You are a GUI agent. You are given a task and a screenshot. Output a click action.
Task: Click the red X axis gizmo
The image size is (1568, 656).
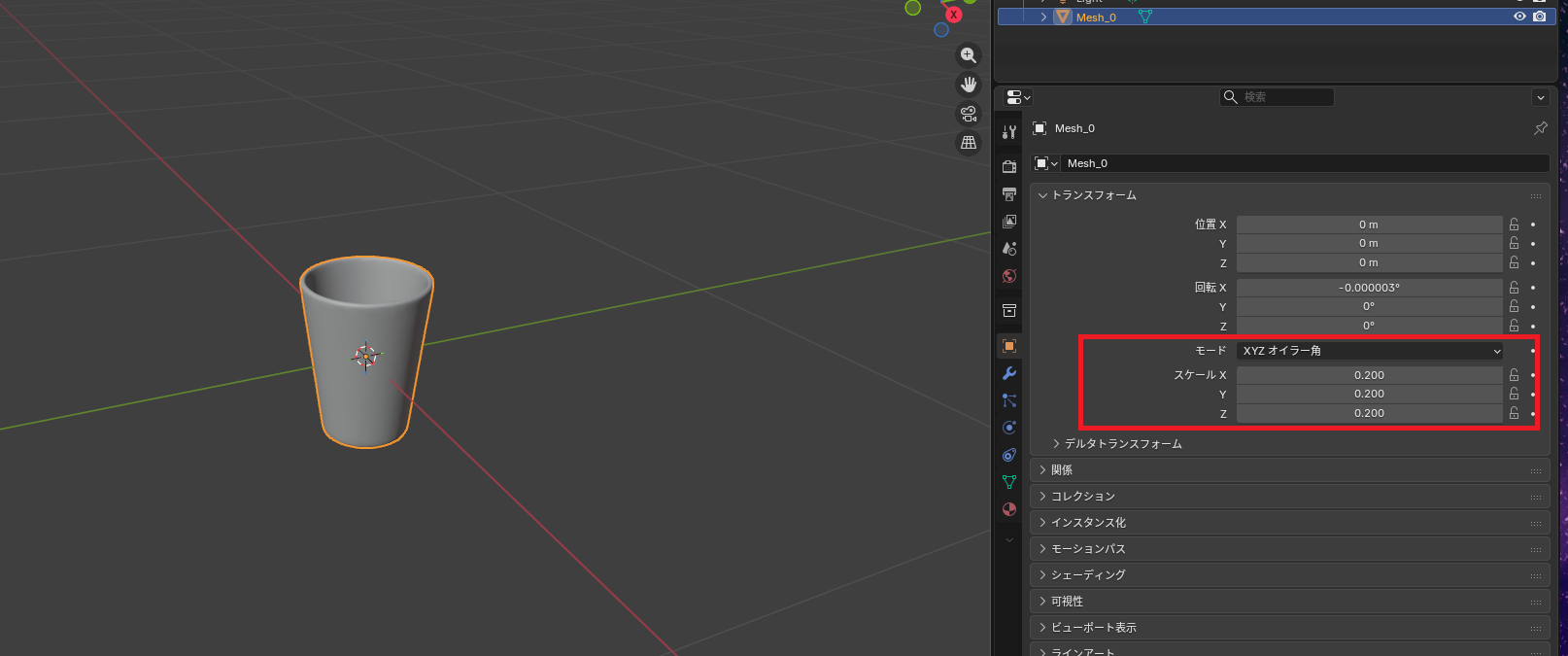tap(954, 15)
